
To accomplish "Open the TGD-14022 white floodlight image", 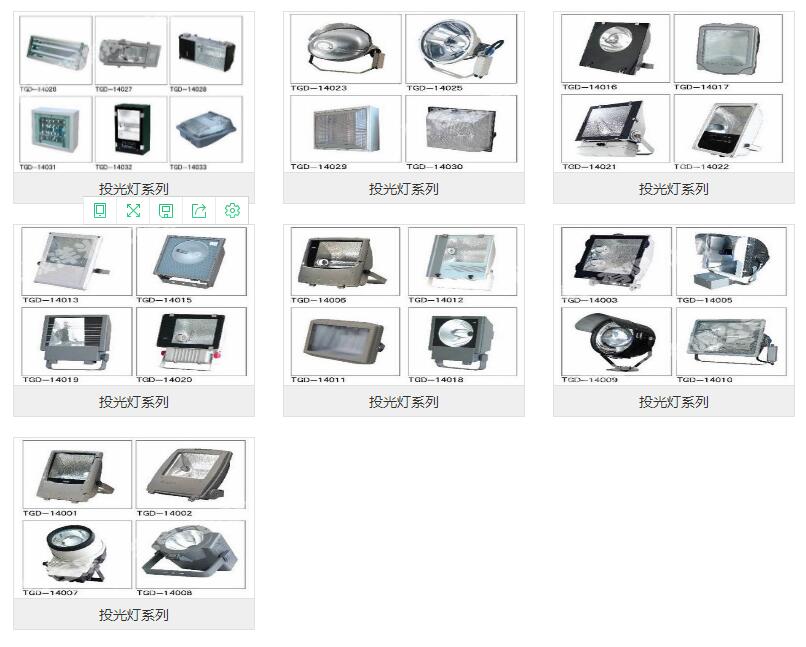I will pos(728,128).
